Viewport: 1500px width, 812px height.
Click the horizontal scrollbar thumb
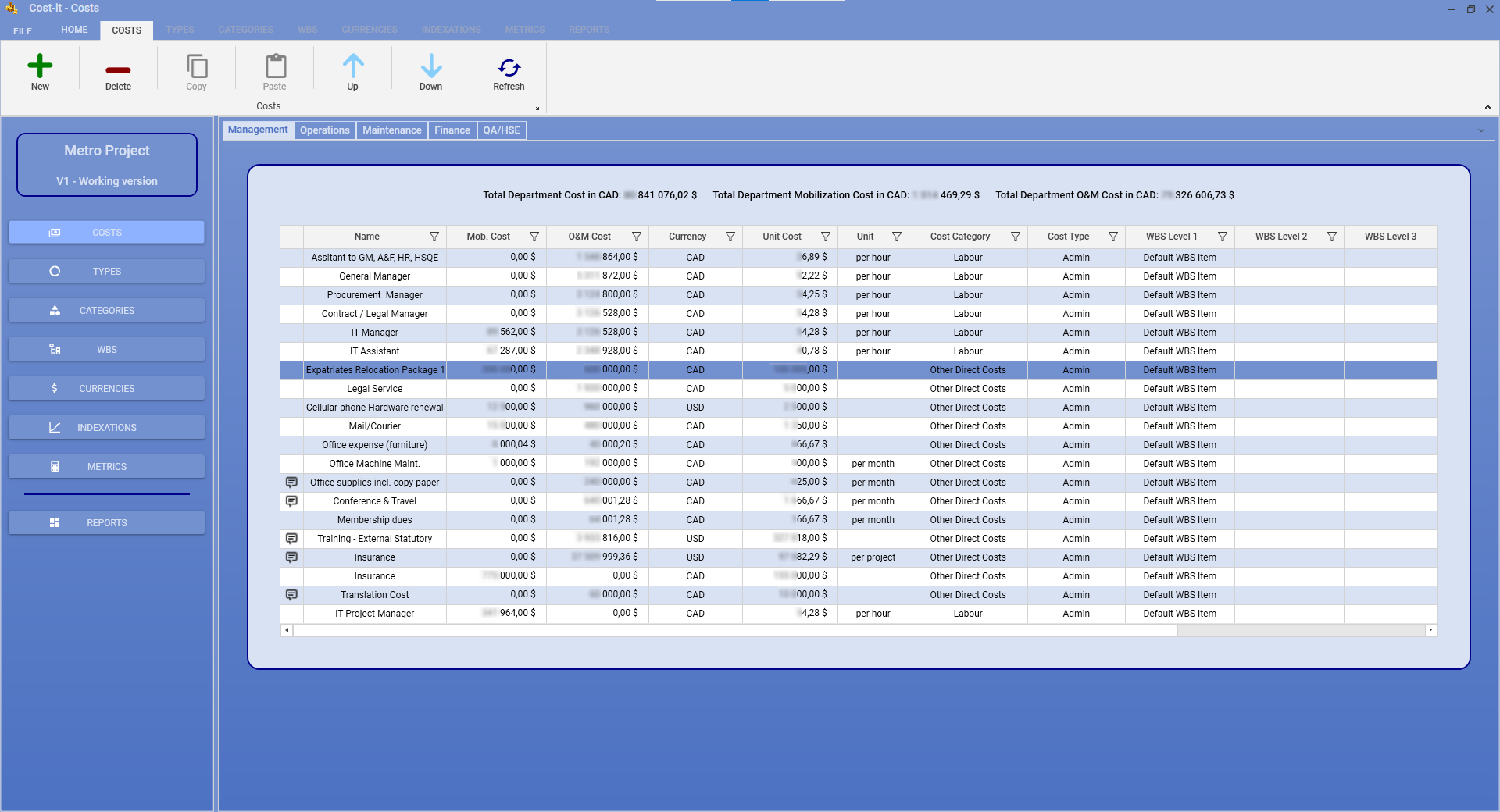point(735,630)
